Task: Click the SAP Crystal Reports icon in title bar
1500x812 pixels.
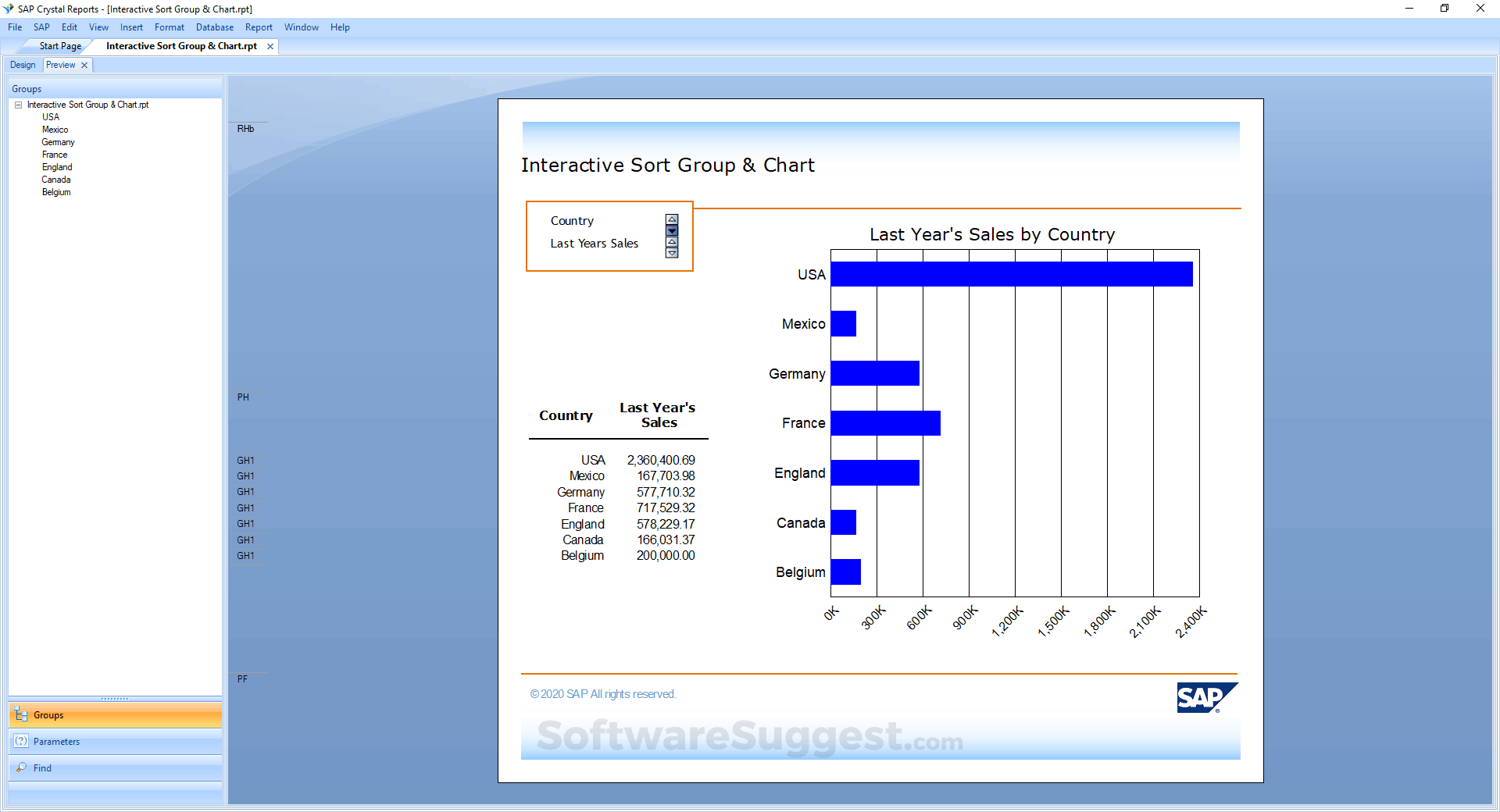Action: (x=9, y=9)
